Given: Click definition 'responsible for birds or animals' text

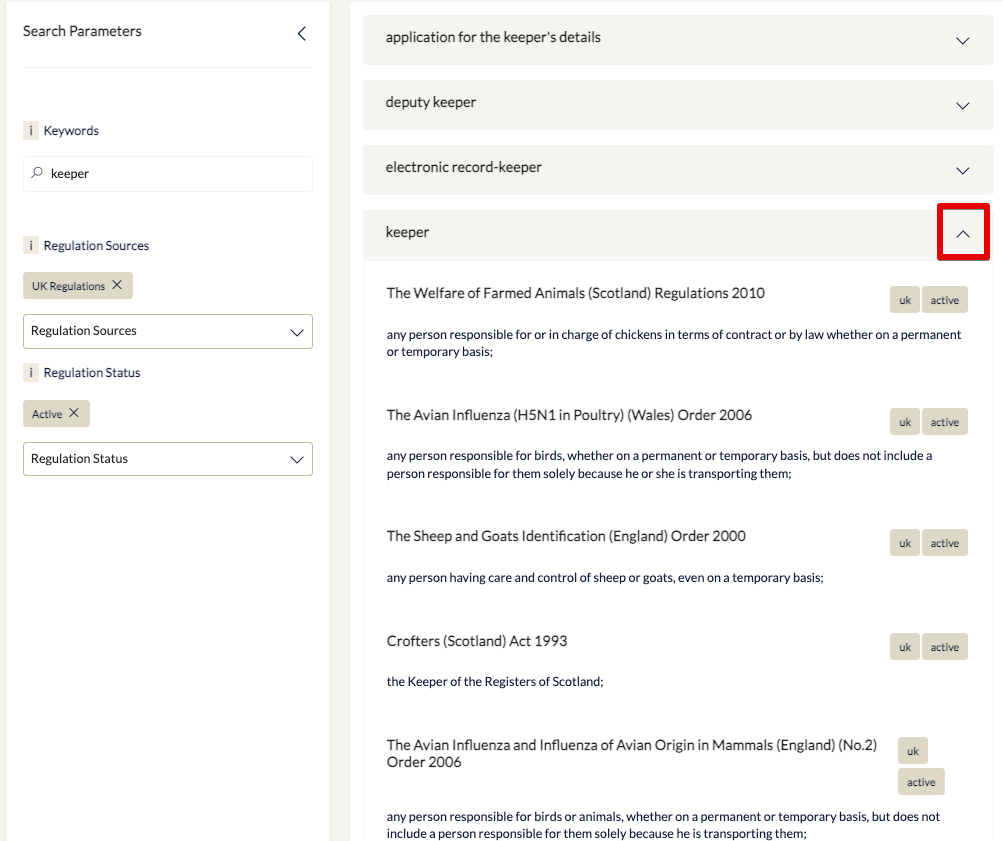Looking at the screenshot, I should point(663,825).
